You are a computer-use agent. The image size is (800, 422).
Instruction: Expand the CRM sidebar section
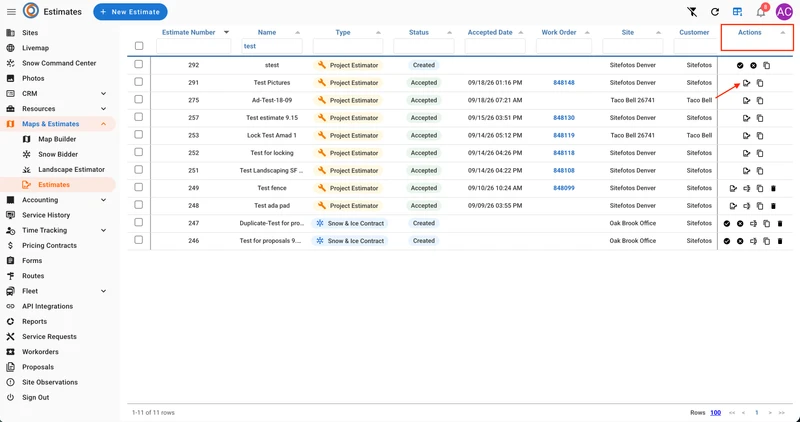[104, 93]
